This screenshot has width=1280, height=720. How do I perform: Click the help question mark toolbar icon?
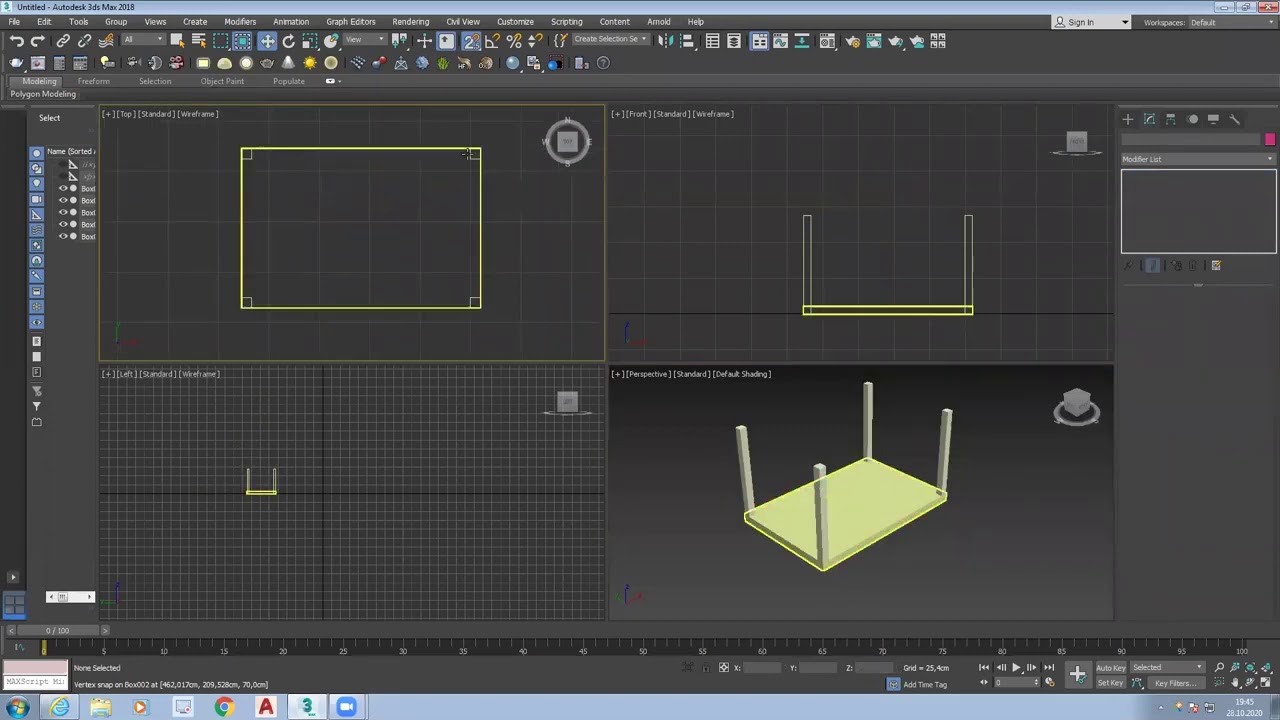pyautogui.click(x=603, y=63)
